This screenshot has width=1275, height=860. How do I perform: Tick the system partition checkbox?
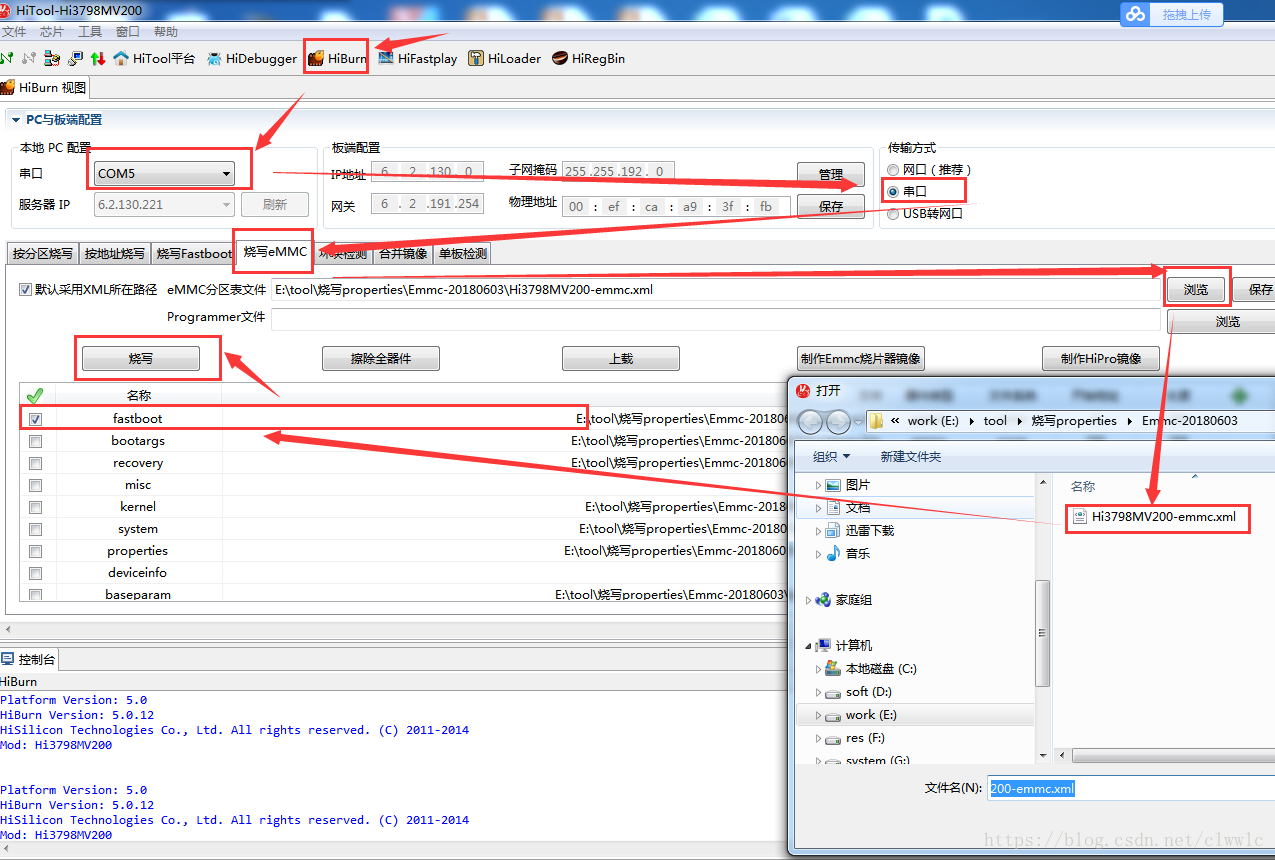[36, 529]
